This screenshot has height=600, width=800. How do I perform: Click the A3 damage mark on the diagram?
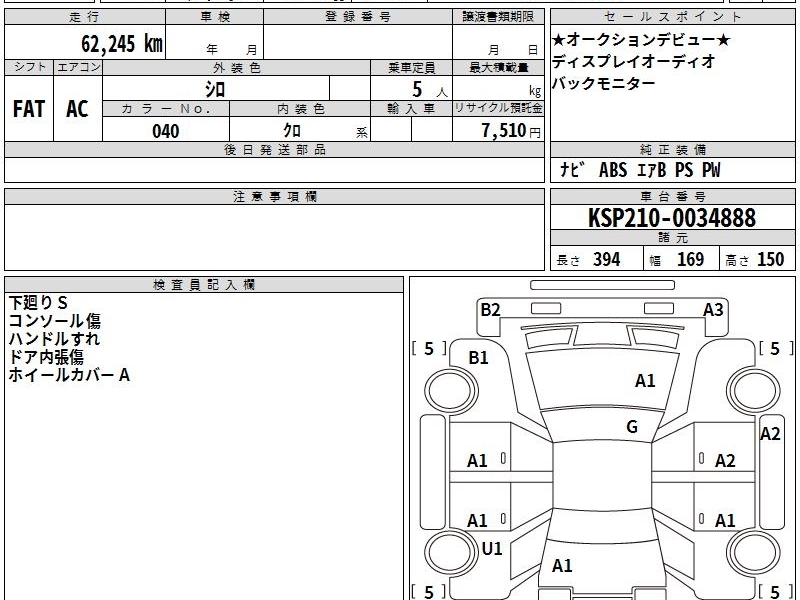point(713,310)
